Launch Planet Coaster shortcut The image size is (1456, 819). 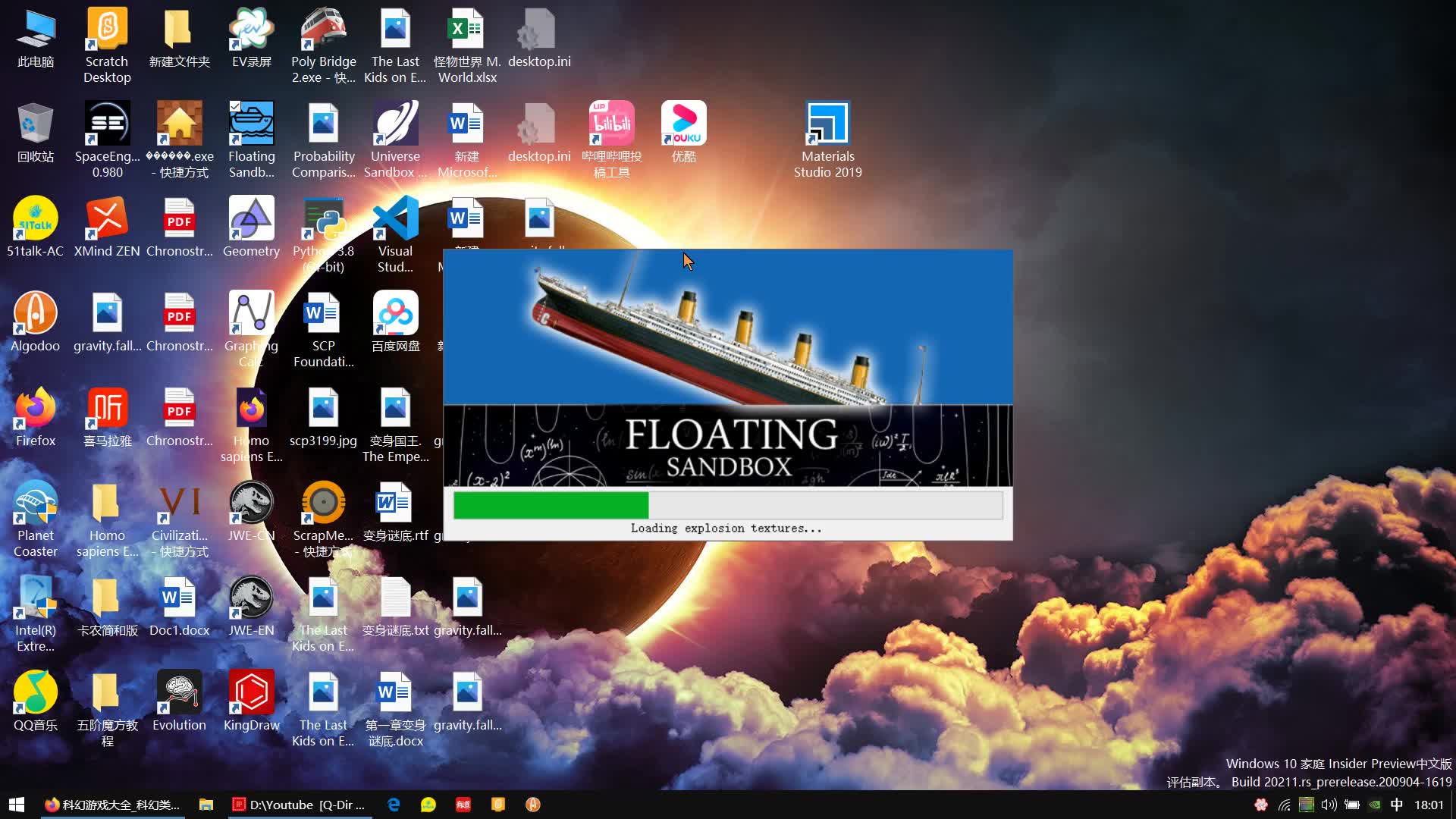pyautogui.click(x=36, y=519)
